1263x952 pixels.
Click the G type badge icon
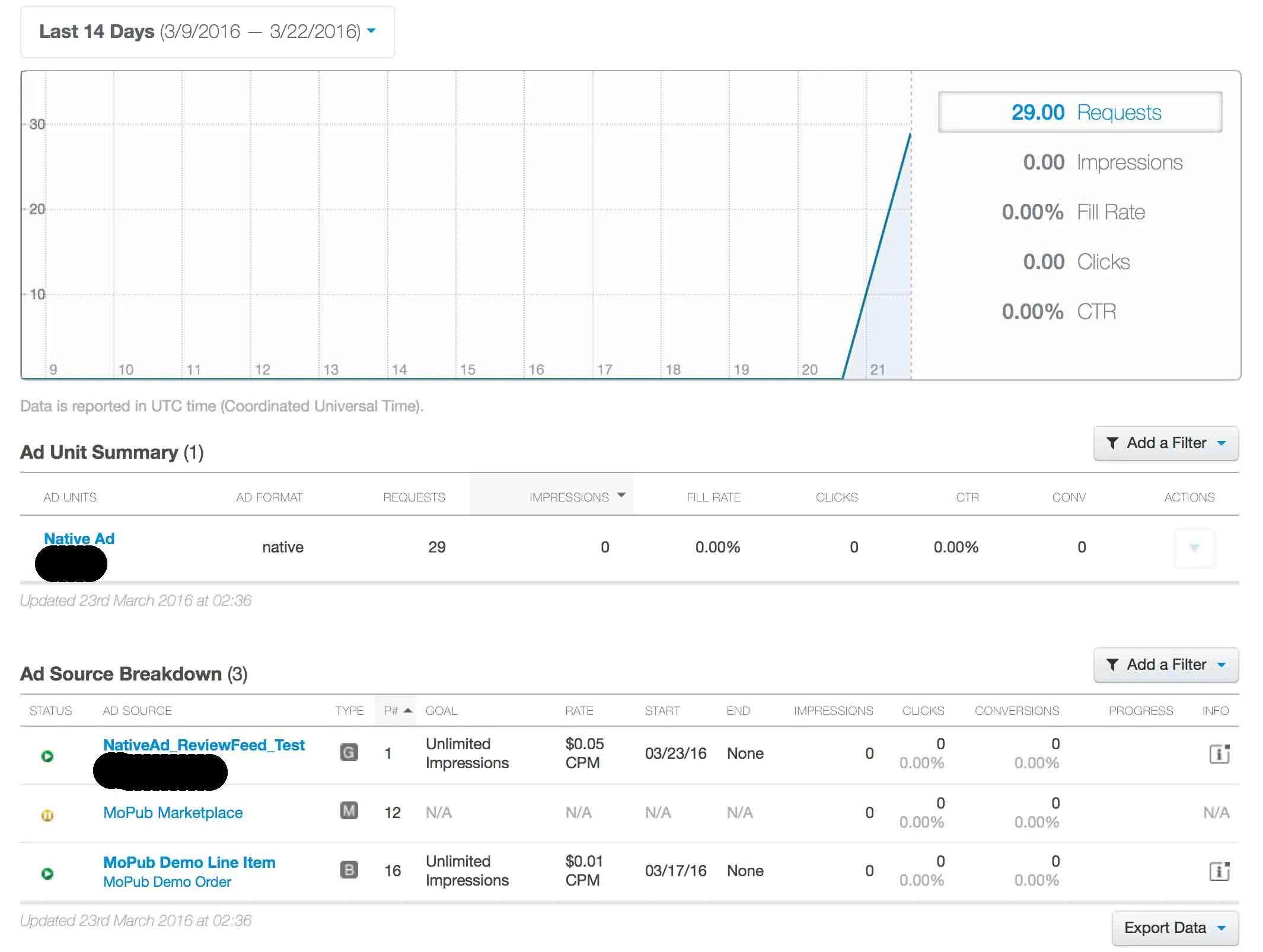click(x=349, y=752)
